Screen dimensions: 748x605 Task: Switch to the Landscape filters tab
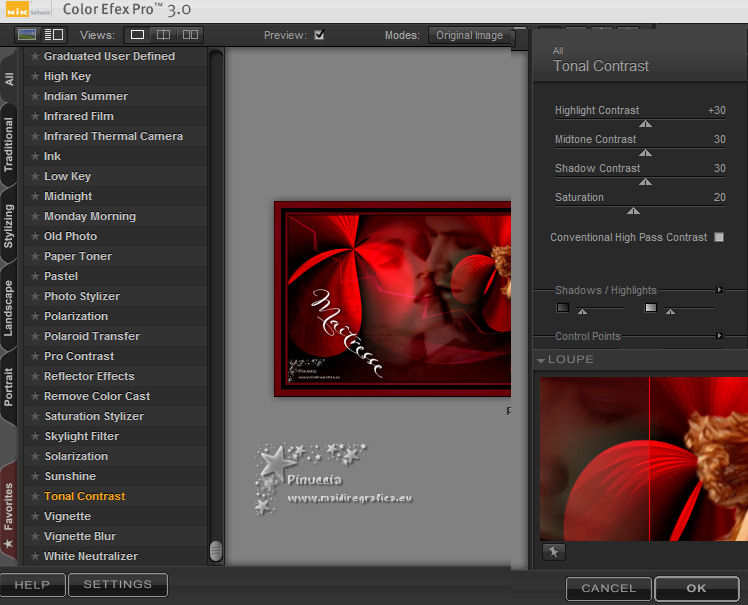9,308
